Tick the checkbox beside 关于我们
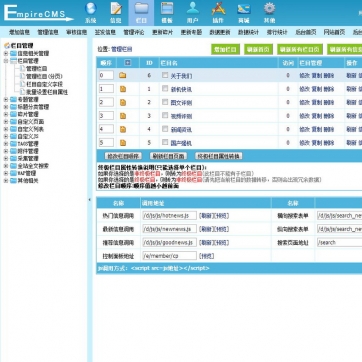 click(165, 75)
